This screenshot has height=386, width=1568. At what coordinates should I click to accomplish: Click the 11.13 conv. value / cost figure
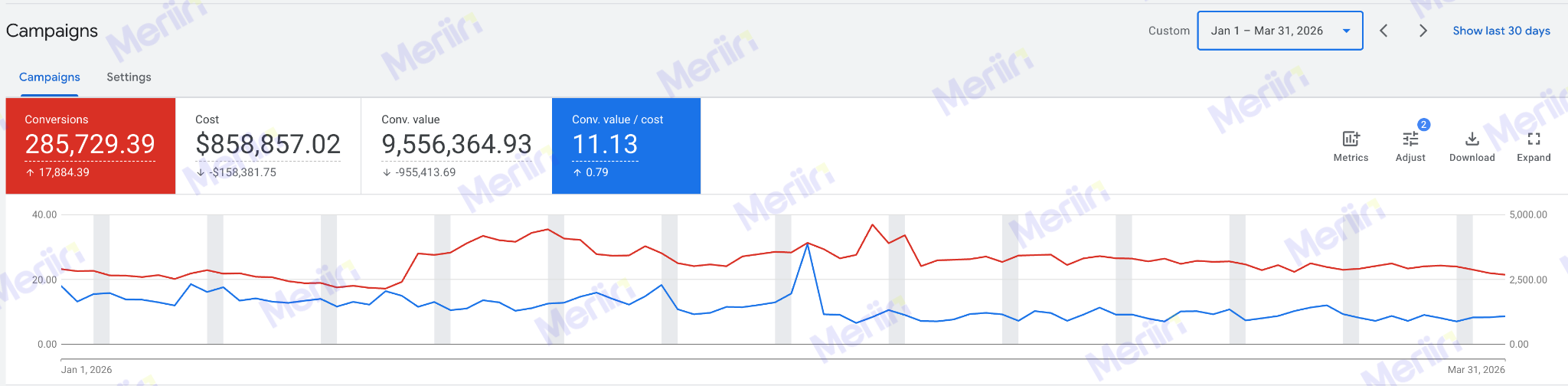click(605, 144)
